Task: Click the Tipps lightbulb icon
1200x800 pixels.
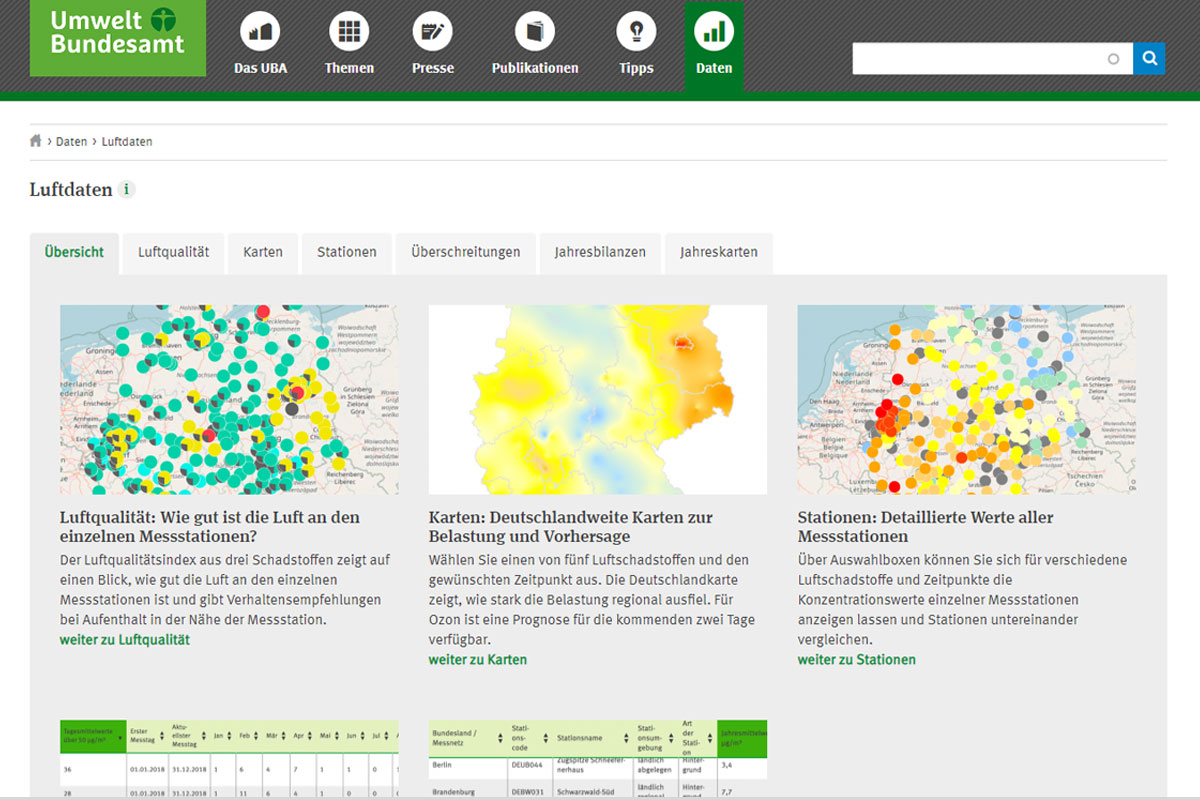Action: tap(636, 33)
